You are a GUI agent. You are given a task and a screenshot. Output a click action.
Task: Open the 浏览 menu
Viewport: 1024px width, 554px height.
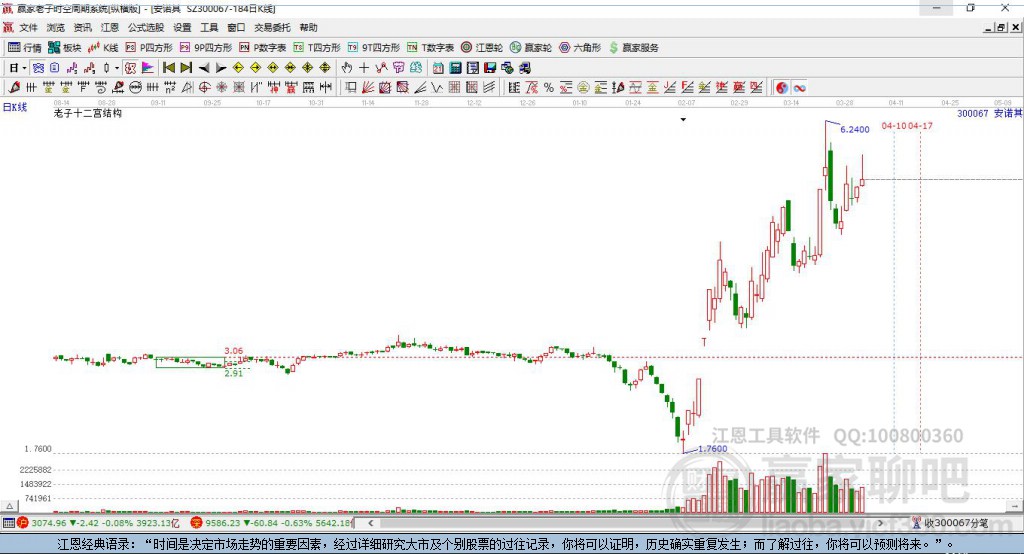click(56, 27)
